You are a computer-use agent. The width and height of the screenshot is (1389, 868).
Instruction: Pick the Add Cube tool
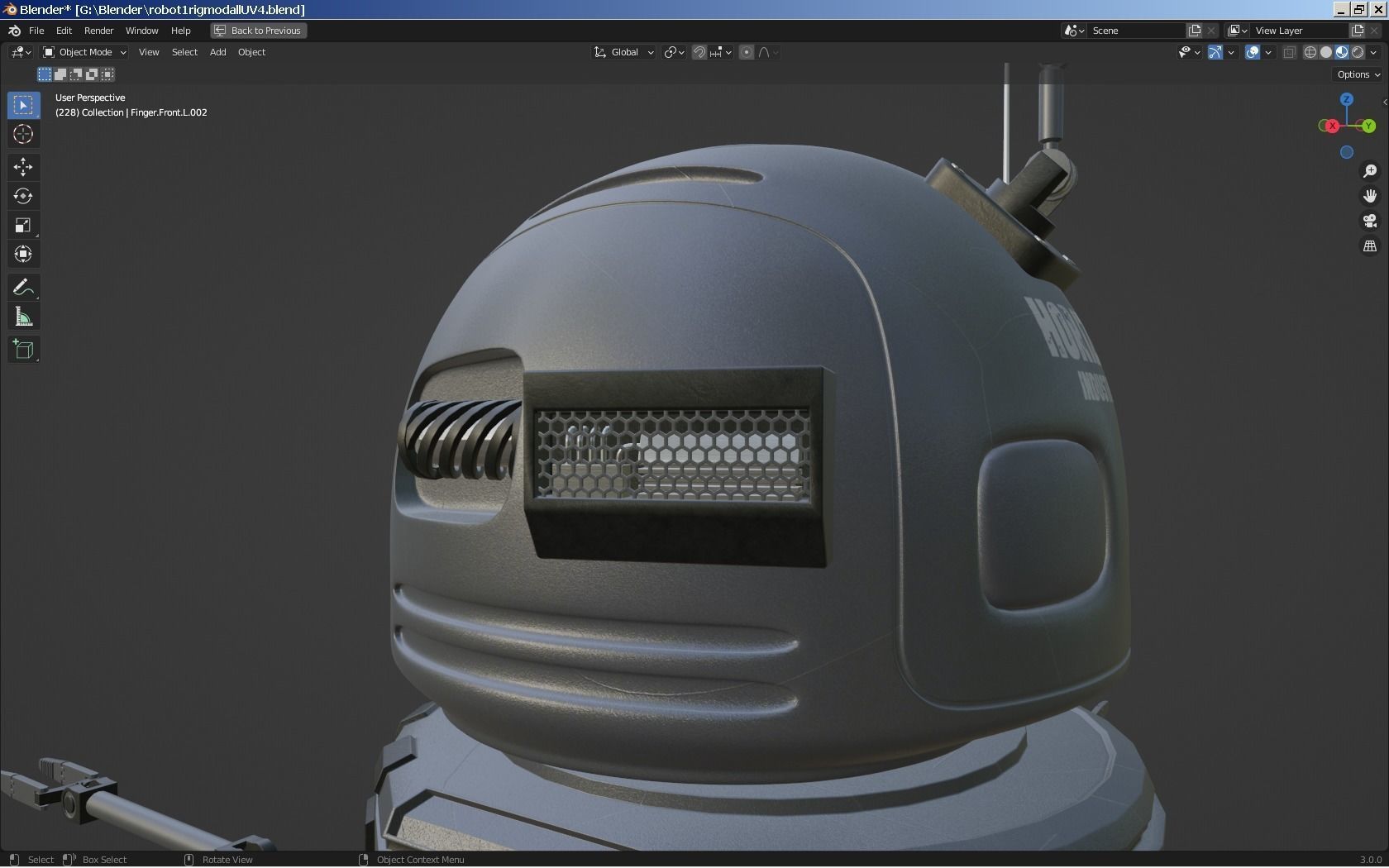point(23,350)
